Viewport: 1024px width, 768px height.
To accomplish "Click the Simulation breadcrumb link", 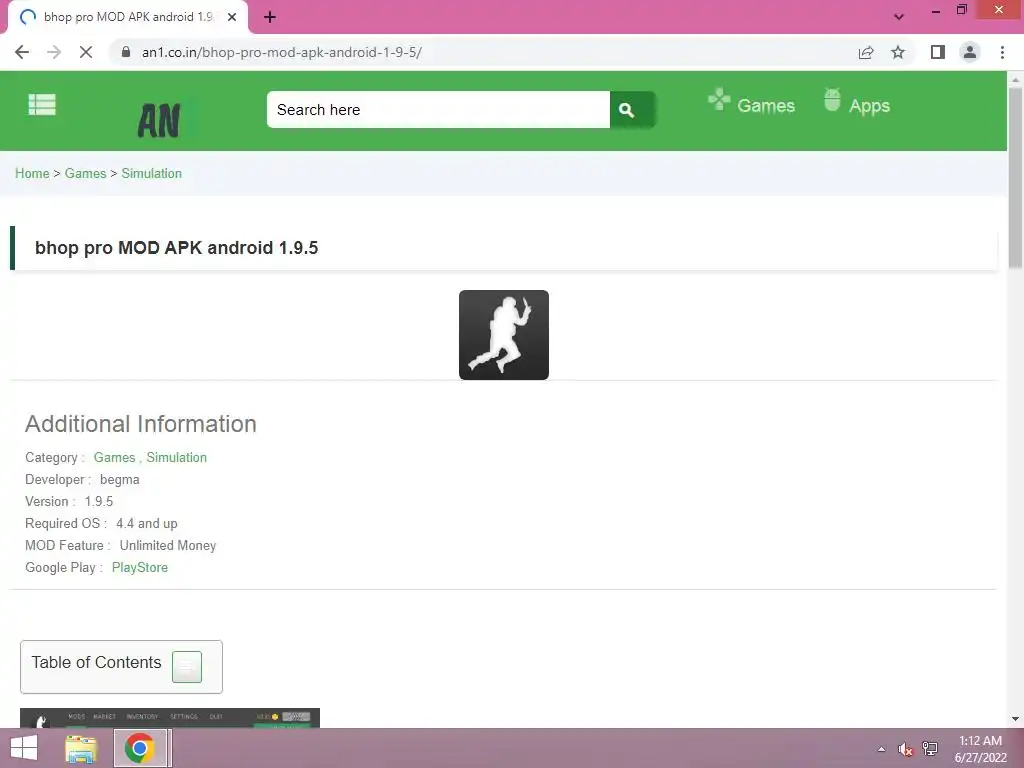I will click(x=152, y=173).
